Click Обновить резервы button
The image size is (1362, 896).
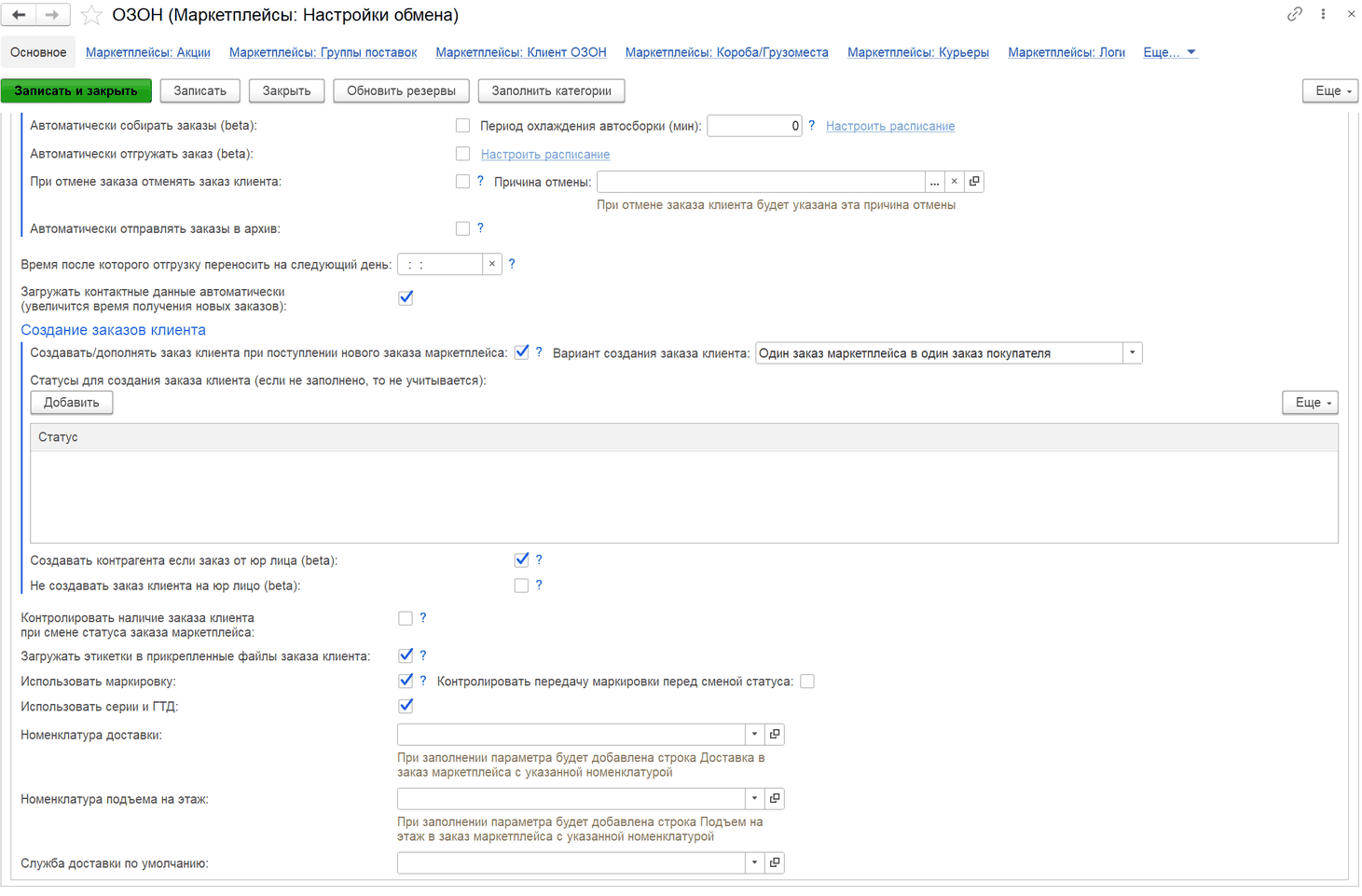[x=401, y=90]
